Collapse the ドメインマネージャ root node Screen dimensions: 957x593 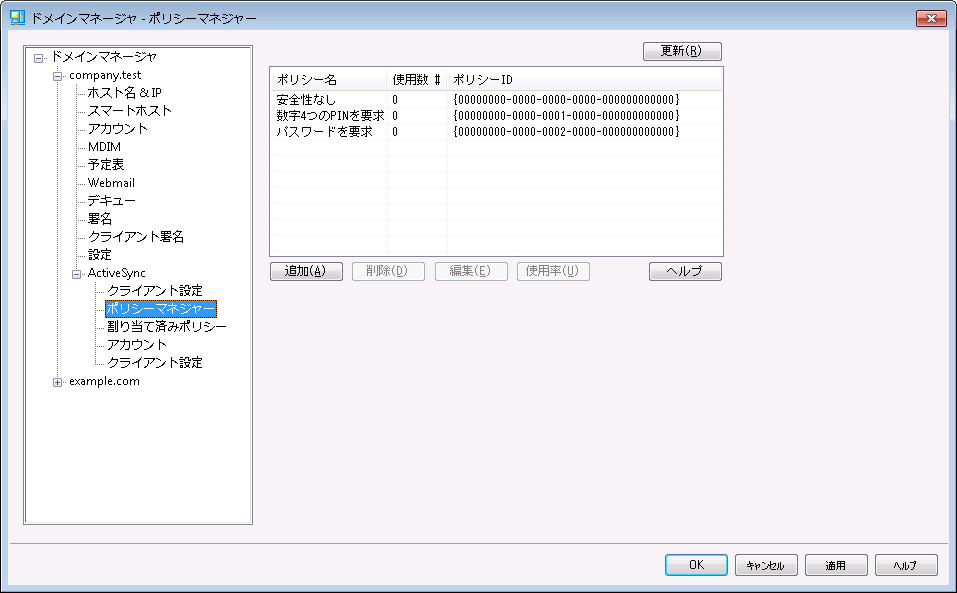39,58
